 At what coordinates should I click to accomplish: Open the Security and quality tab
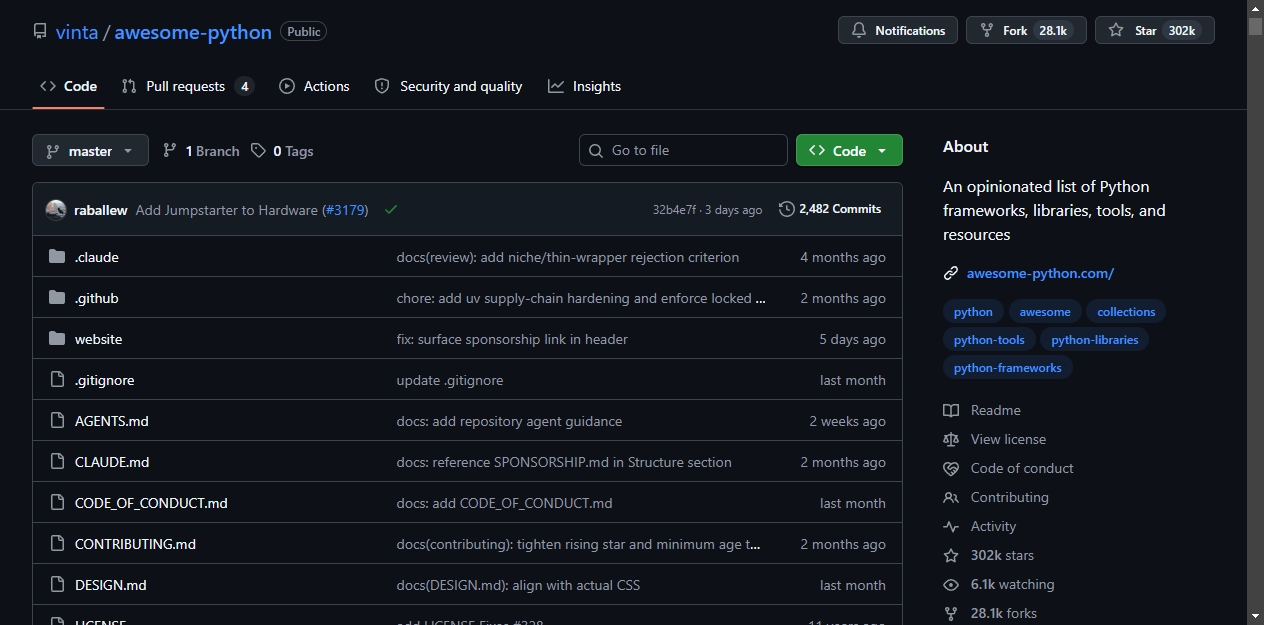tap(448, 86)
